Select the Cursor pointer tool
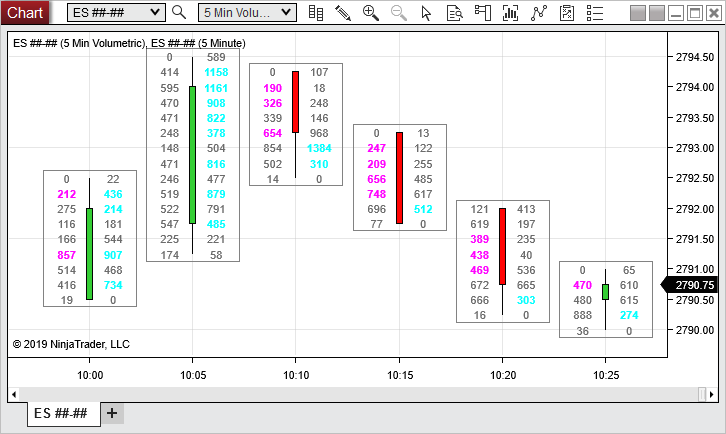This screenshot has height=434, width=726. tap(427, 13)
